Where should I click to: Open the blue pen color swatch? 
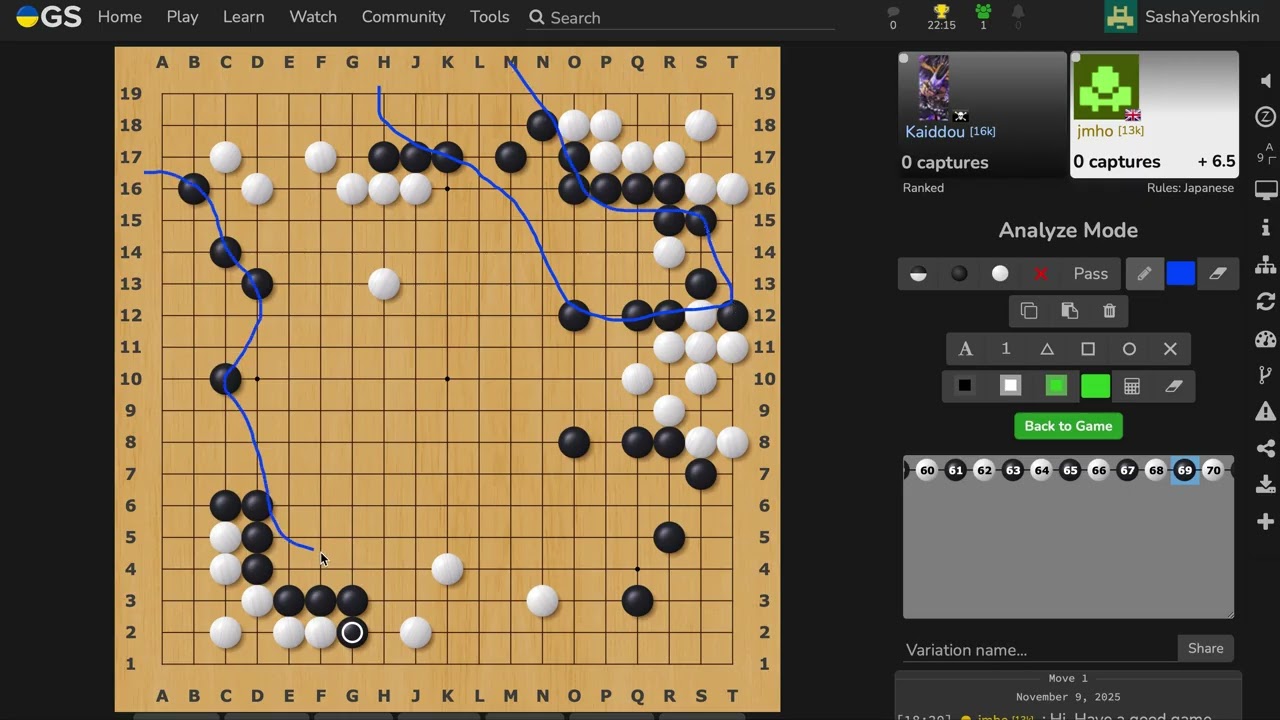(1181, 274)
